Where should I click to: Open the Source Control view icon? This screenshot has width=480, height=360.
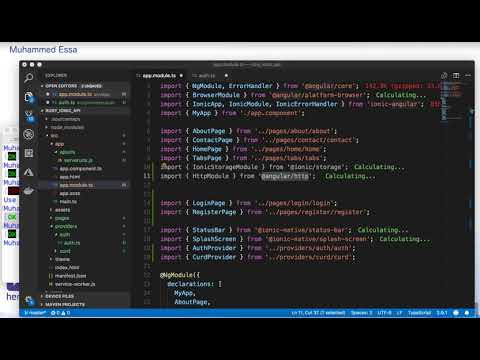pos(29,116)
